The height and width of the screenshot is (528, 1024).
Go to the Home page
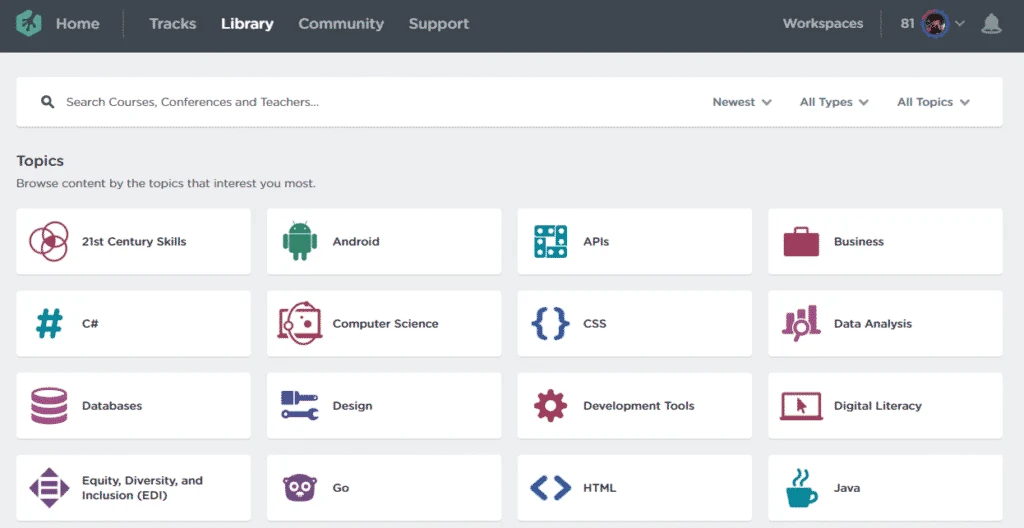click(x=78, y=24)
